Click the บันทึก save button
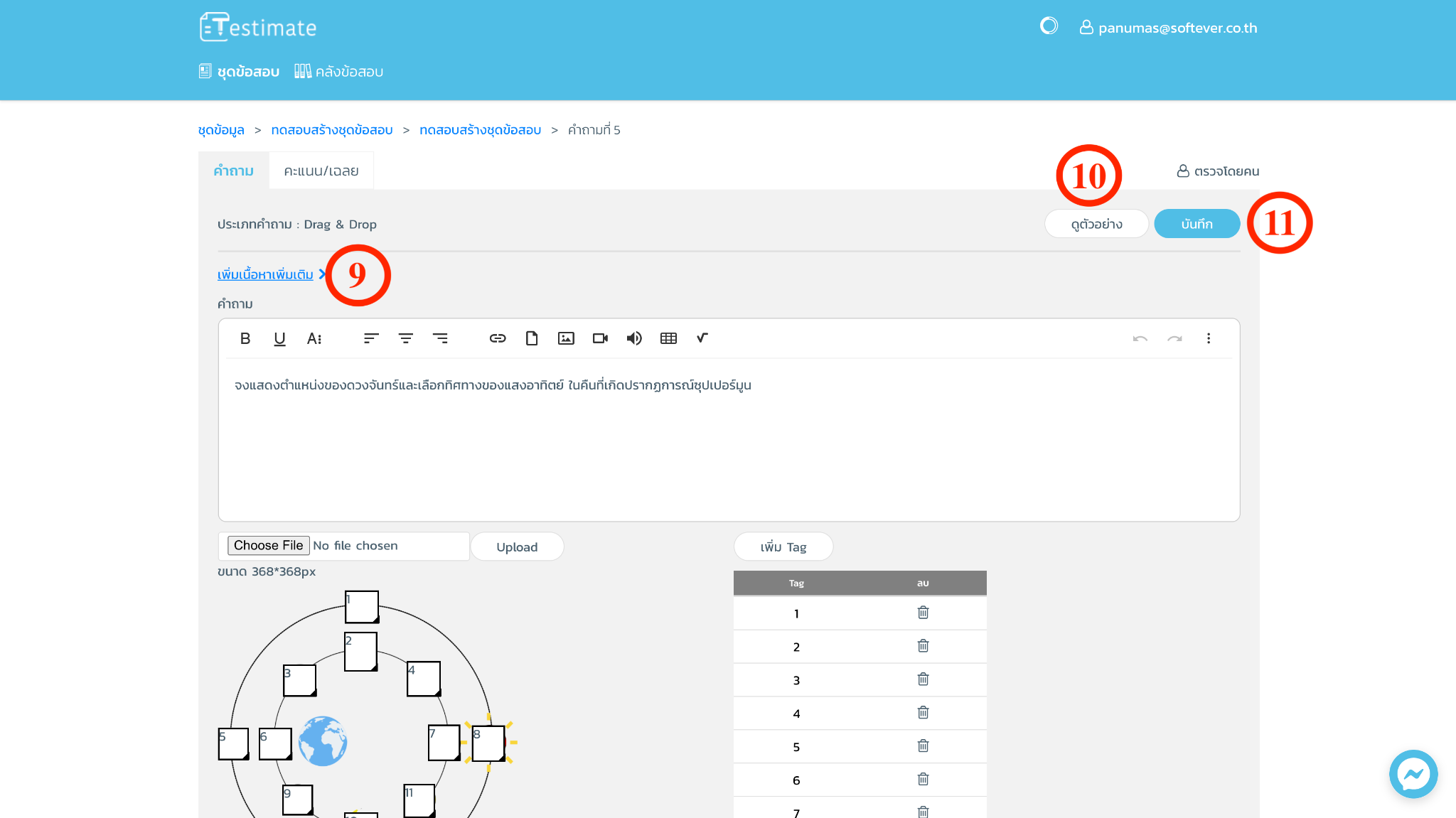1456x818 pixels. point(1197,224)
